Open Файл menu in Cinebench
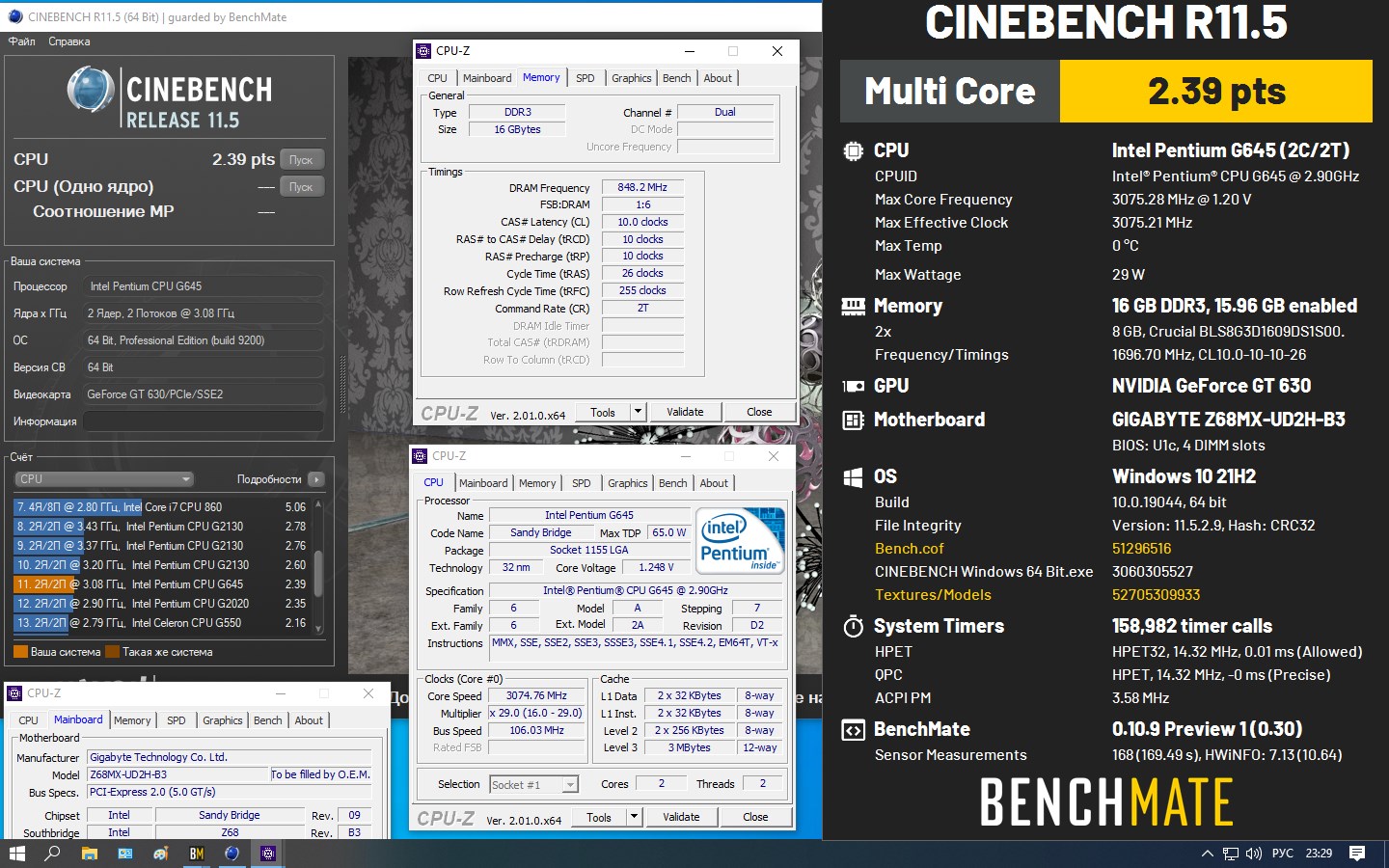1389x868 pixels. pyautogui.click(x=22, y=41)
